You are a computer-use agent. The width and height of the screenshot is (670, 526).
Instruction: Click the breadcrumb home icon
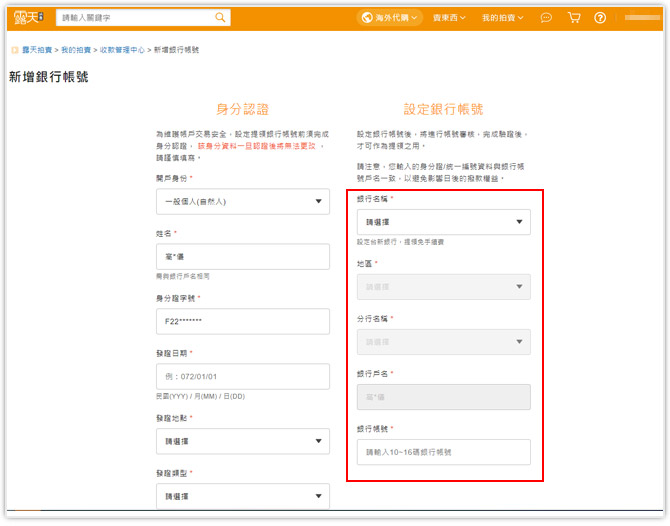(x=14, y=49)
